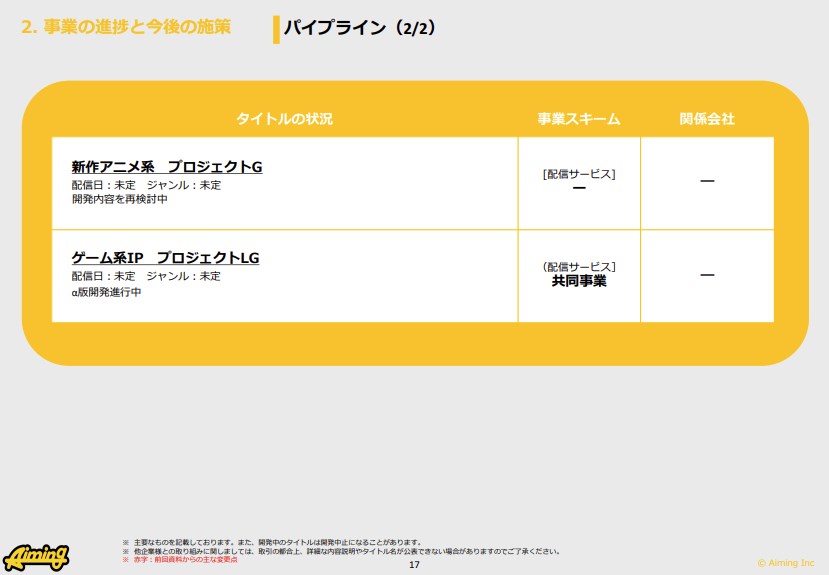The image size is (829, 575).
Task: Click the 共同事業 scheme label
Action: coord(579,282)
